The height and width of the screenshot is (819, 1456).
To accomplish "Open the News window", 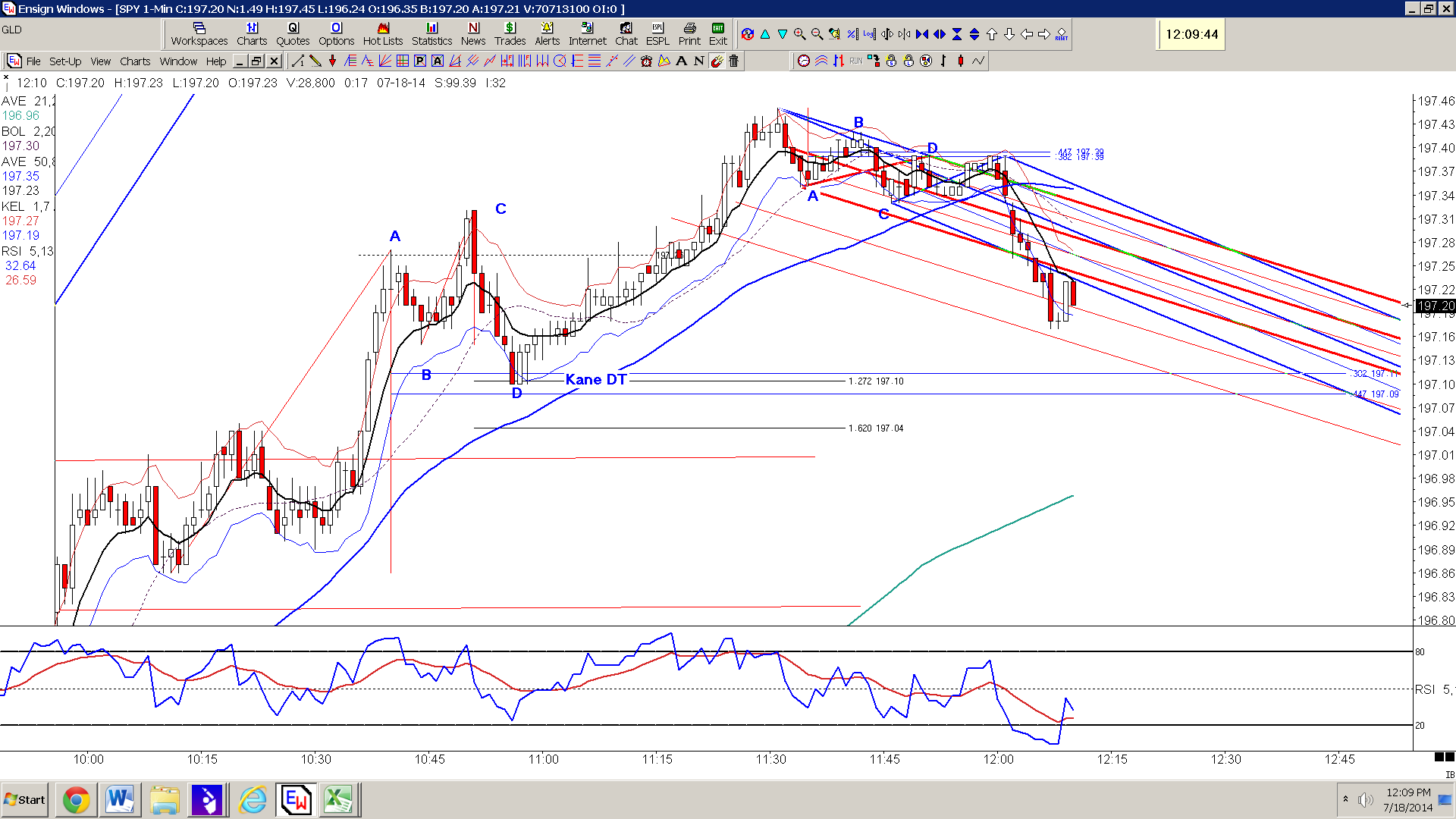I will click(x=473, y=34).
